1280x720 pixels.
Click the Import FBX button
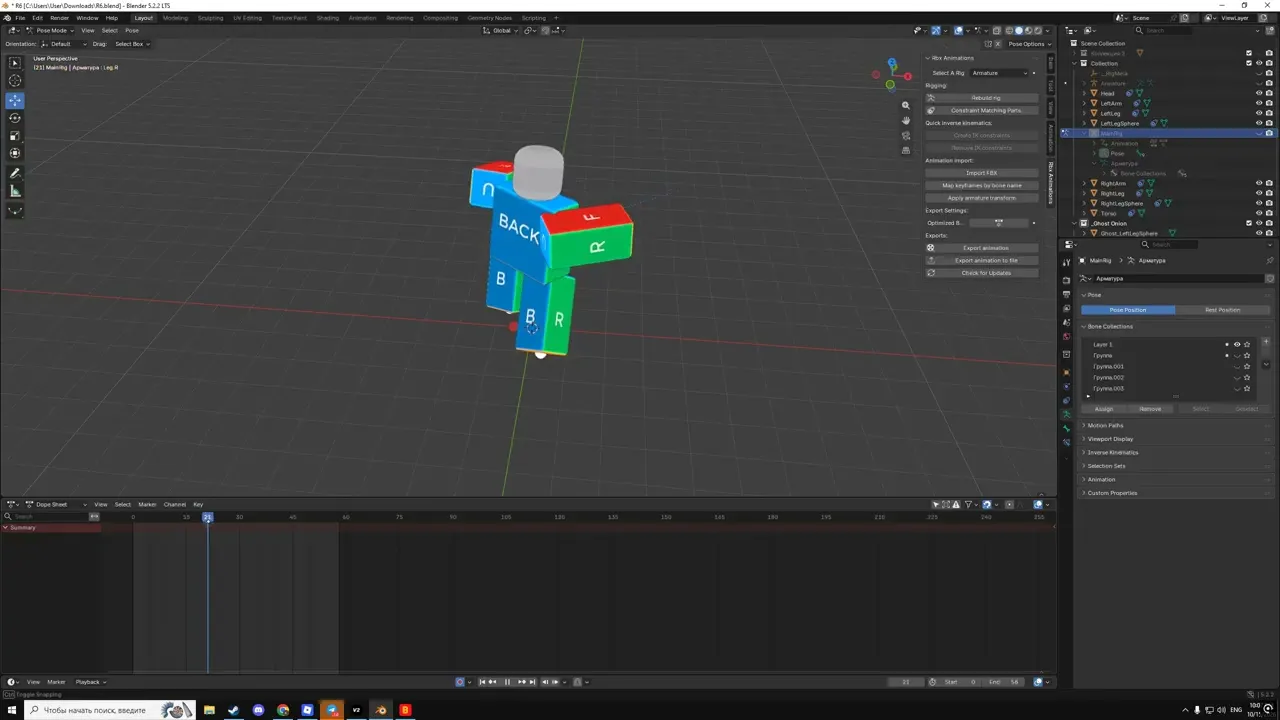click(x=982, y=173)
